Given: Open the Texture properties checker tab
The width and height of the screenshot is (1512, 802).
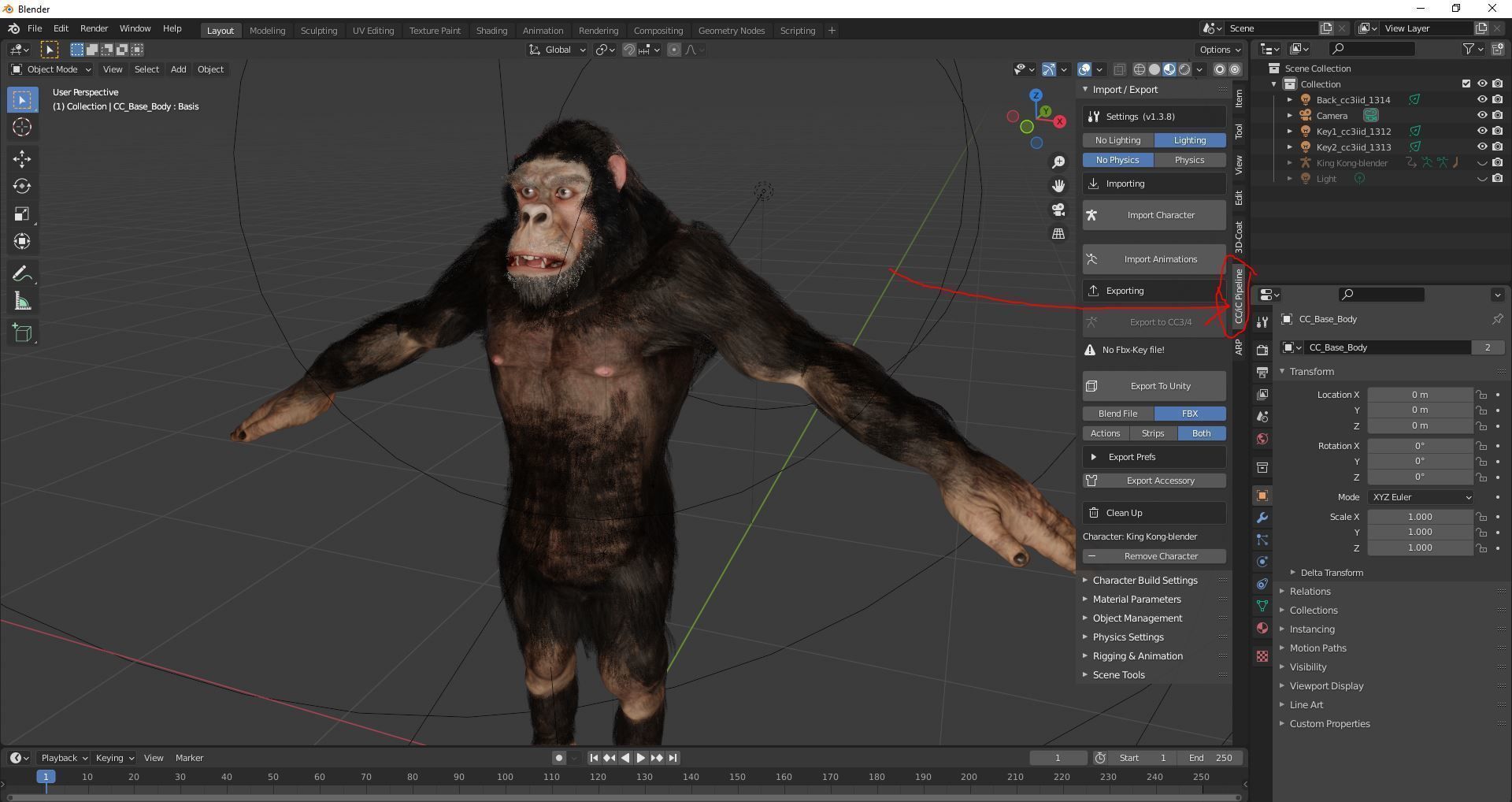Looking at the screenshot, I should point(1262,656).
